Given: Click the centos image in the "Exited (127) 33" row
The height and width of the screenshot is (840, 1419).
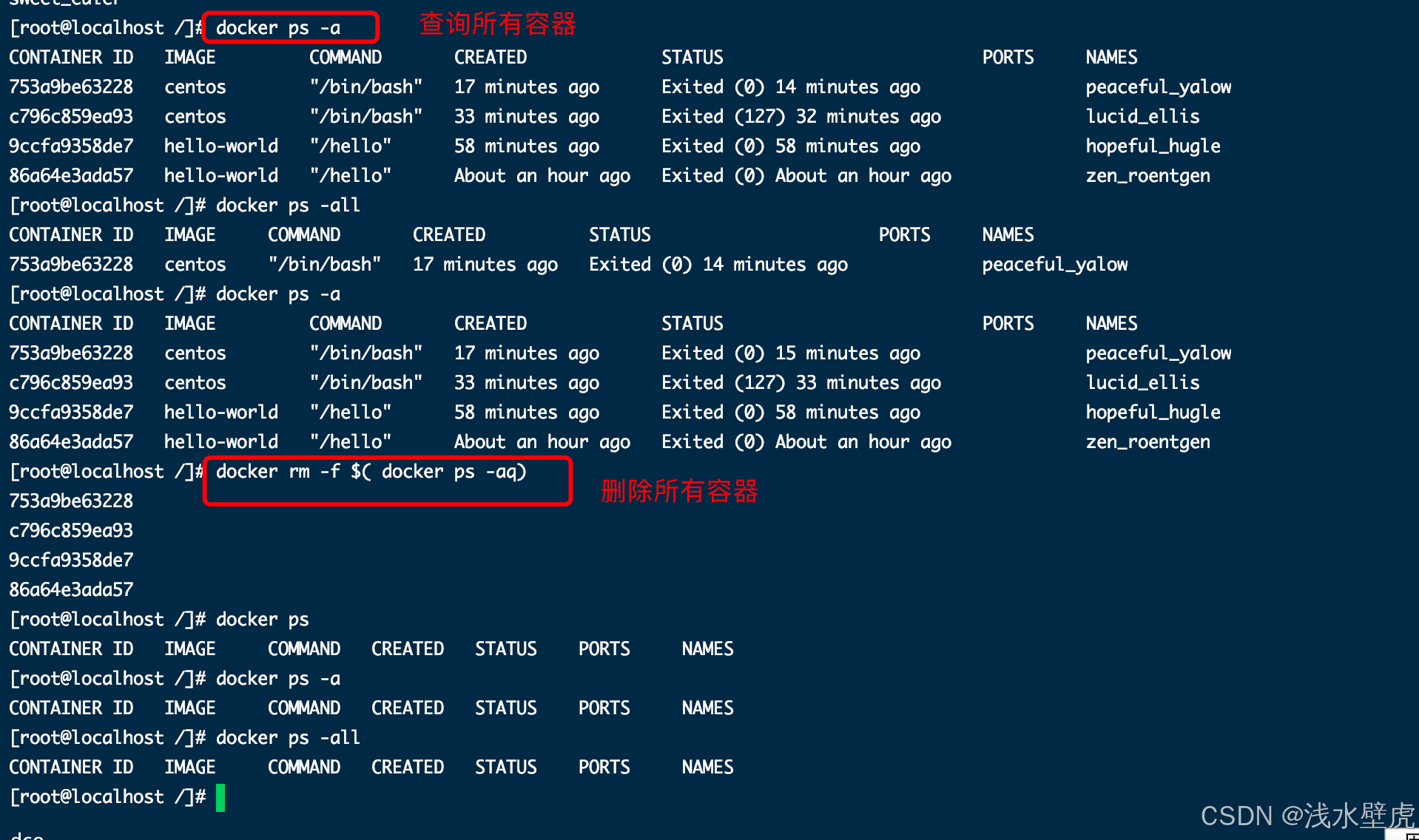Looking at the screenshot, I should click(195, 383).
